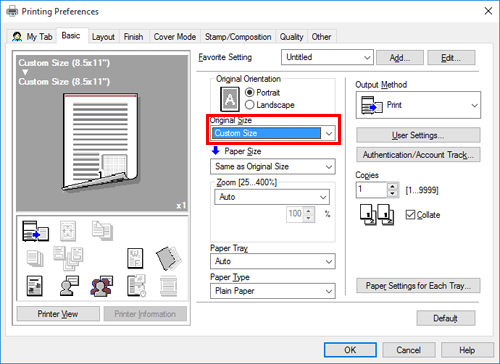Click zoom percentage up spinner arrow

[x=309, y=211]
